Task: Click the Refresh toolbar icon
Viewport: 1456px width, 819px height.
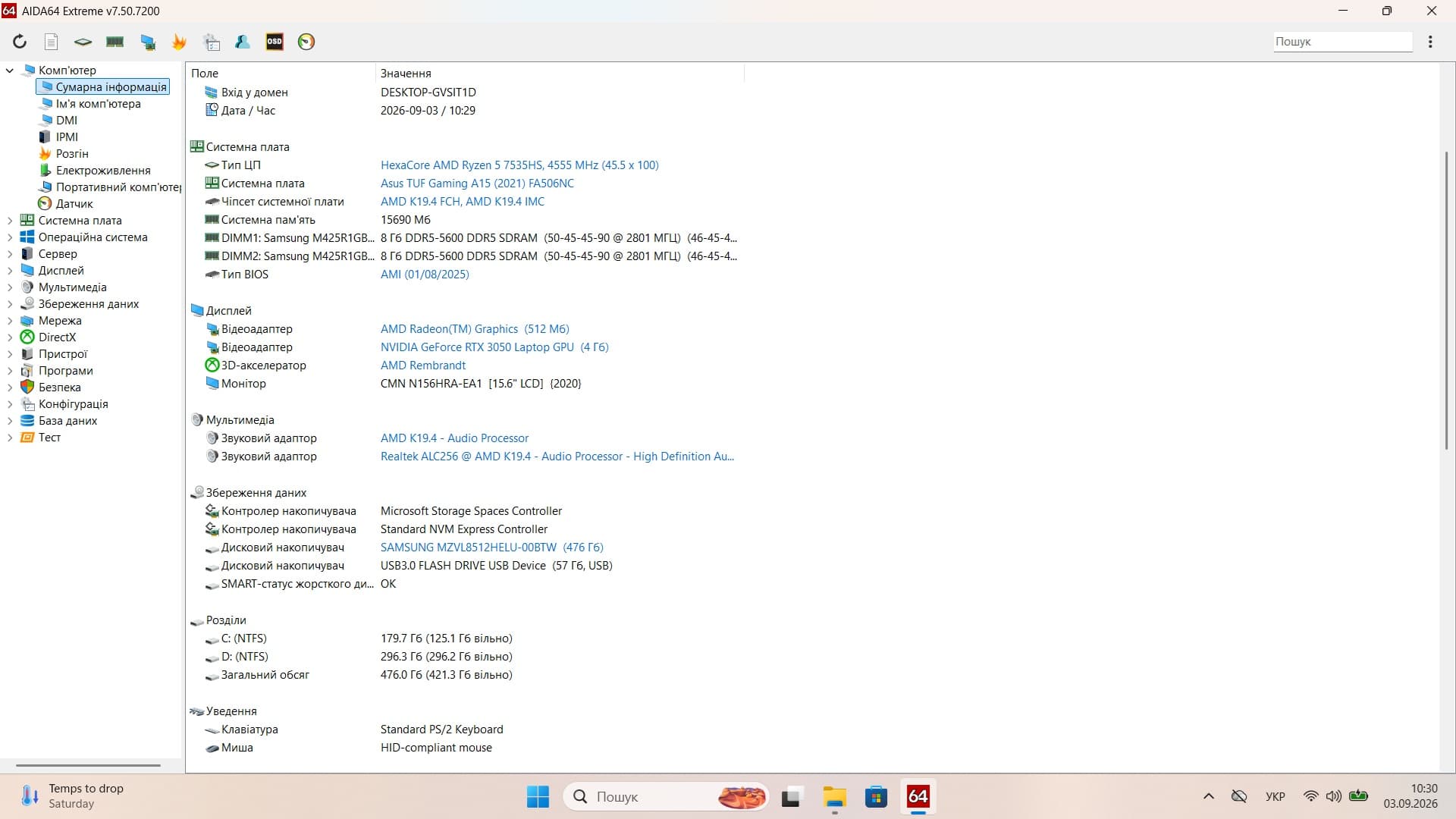Action: (x=20, y=42)
